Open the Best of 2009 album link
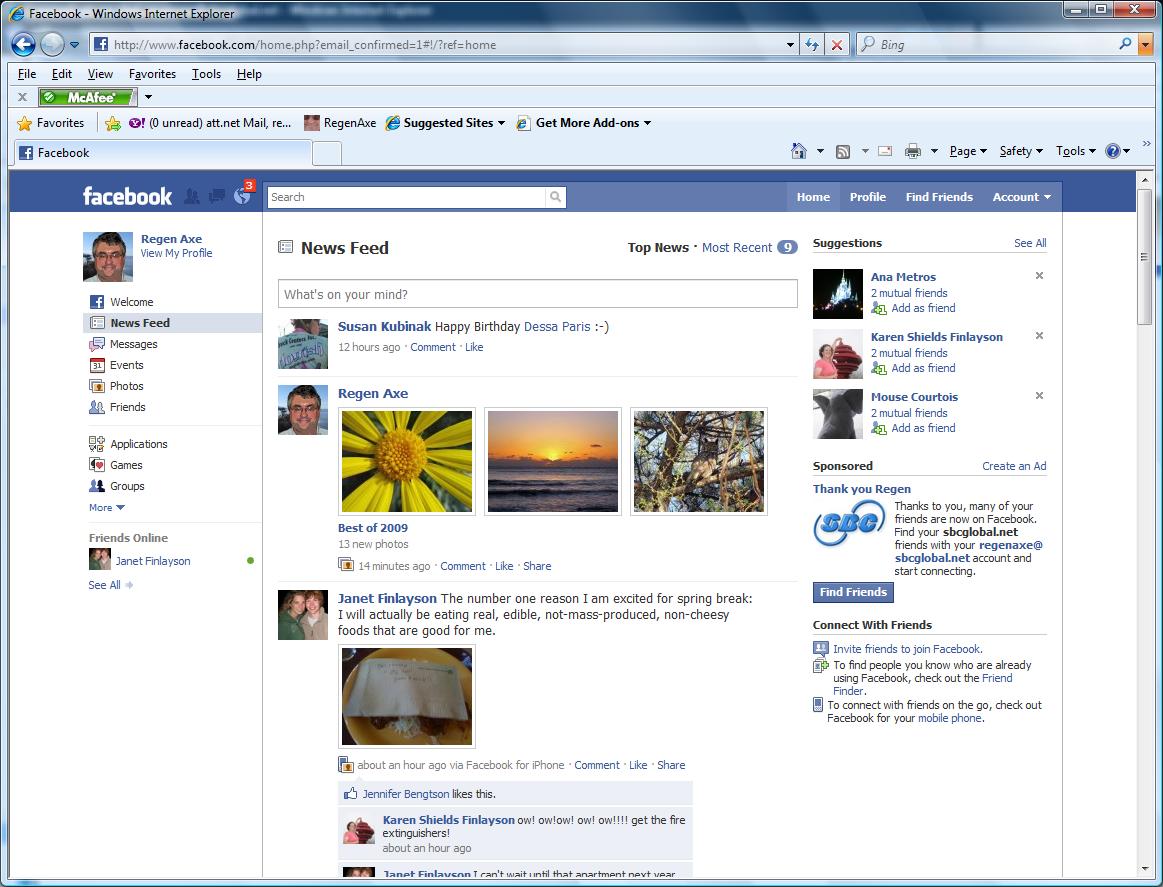Viewport: 1163px width, 887px height. click(x=372, y=528)
